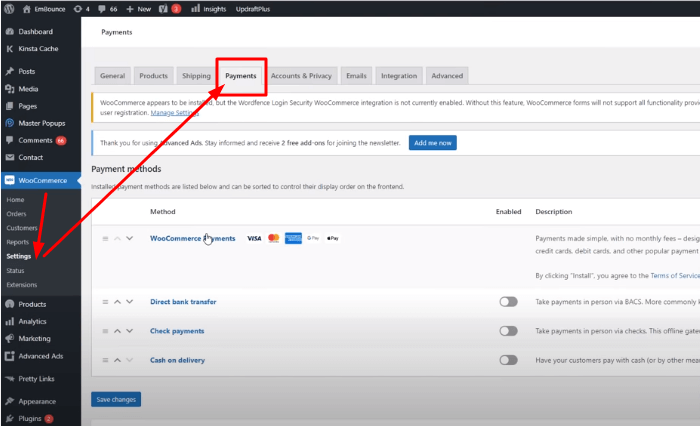The image size is (700, 426).
Task: Open WooCommerce Customers submenu
Action: pyautogui.click(x=22, y=228)
